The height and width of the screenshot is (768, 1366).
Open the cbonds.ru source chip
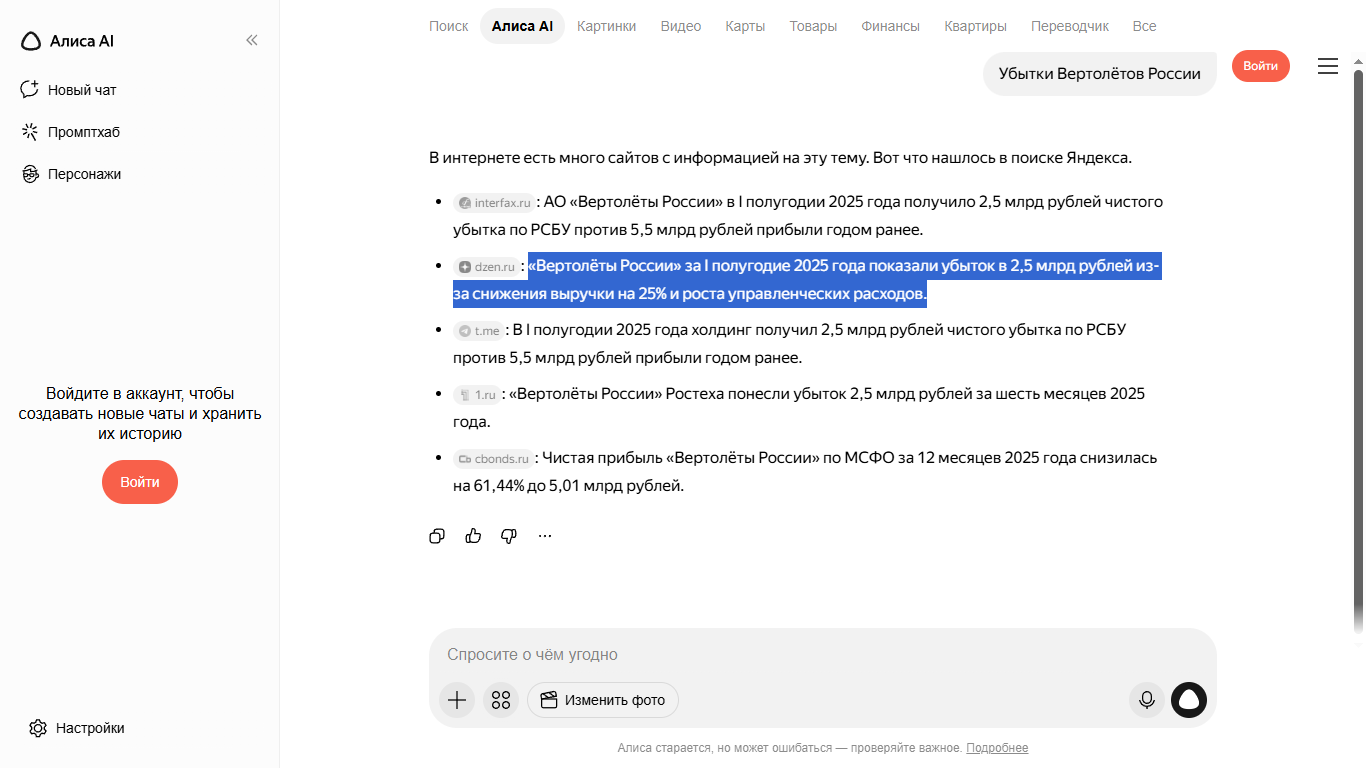click(493, 459)
